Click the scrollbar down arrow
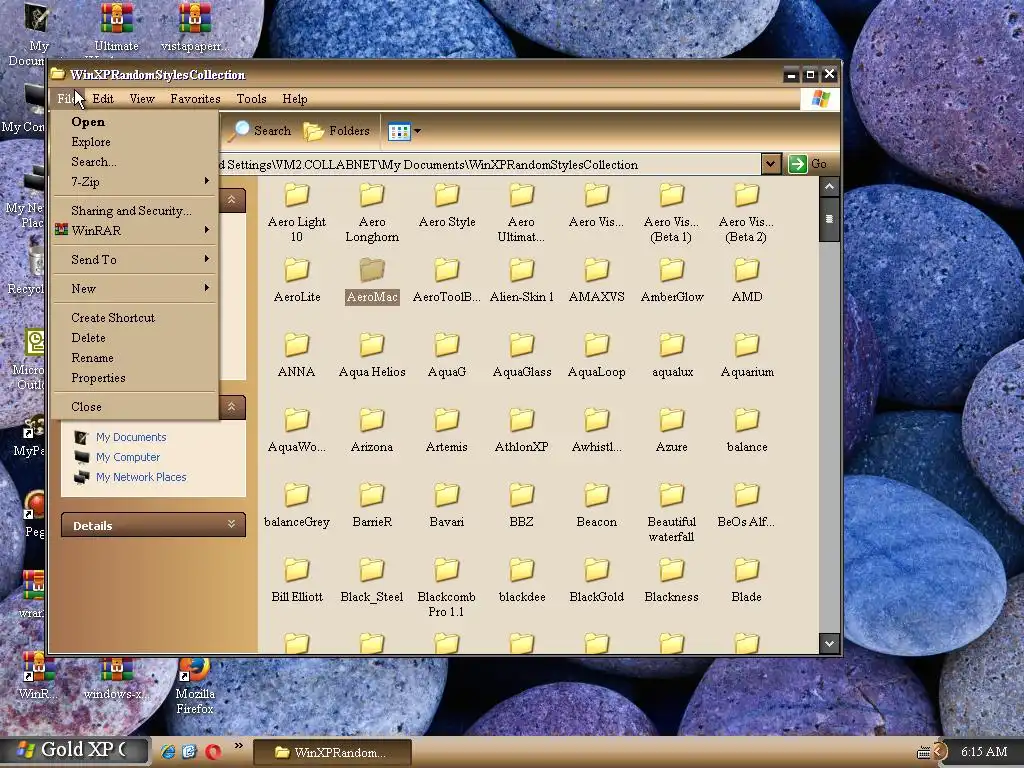 tap(829, 643)
